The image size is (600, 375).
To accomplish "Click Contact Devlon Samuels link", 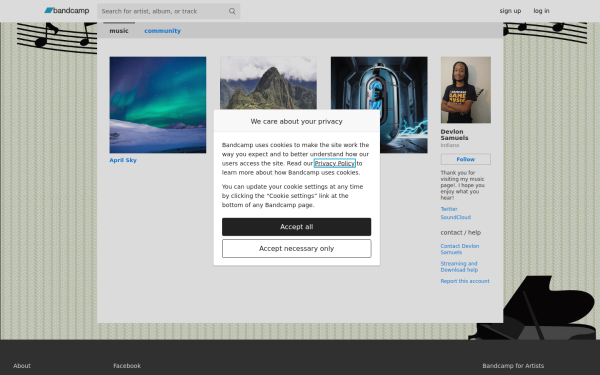I will tap(460, 249).
